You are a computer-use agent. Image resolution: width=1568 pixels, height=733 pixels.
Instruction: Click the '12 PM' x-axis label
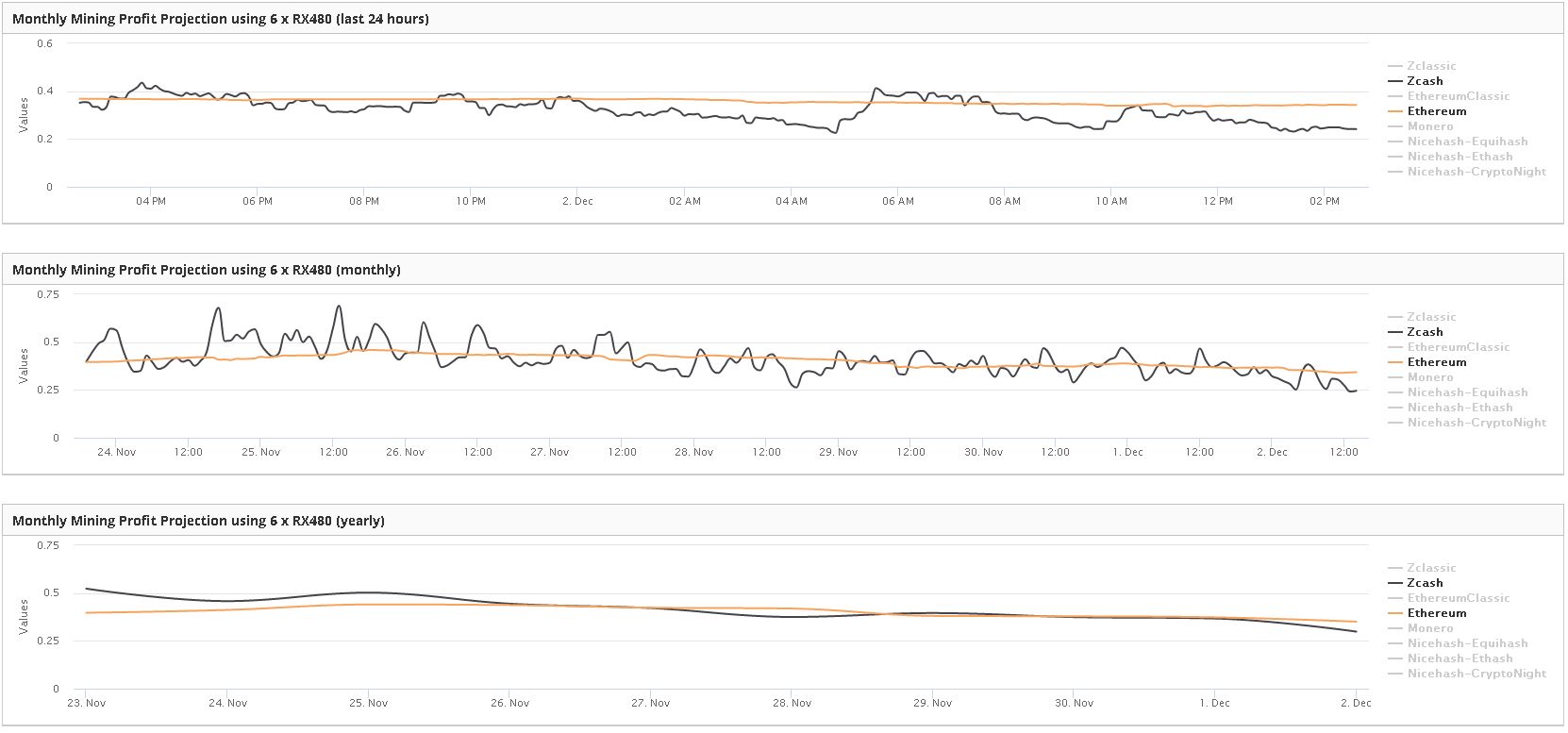pyautogui.click(x=1218, y=202)
